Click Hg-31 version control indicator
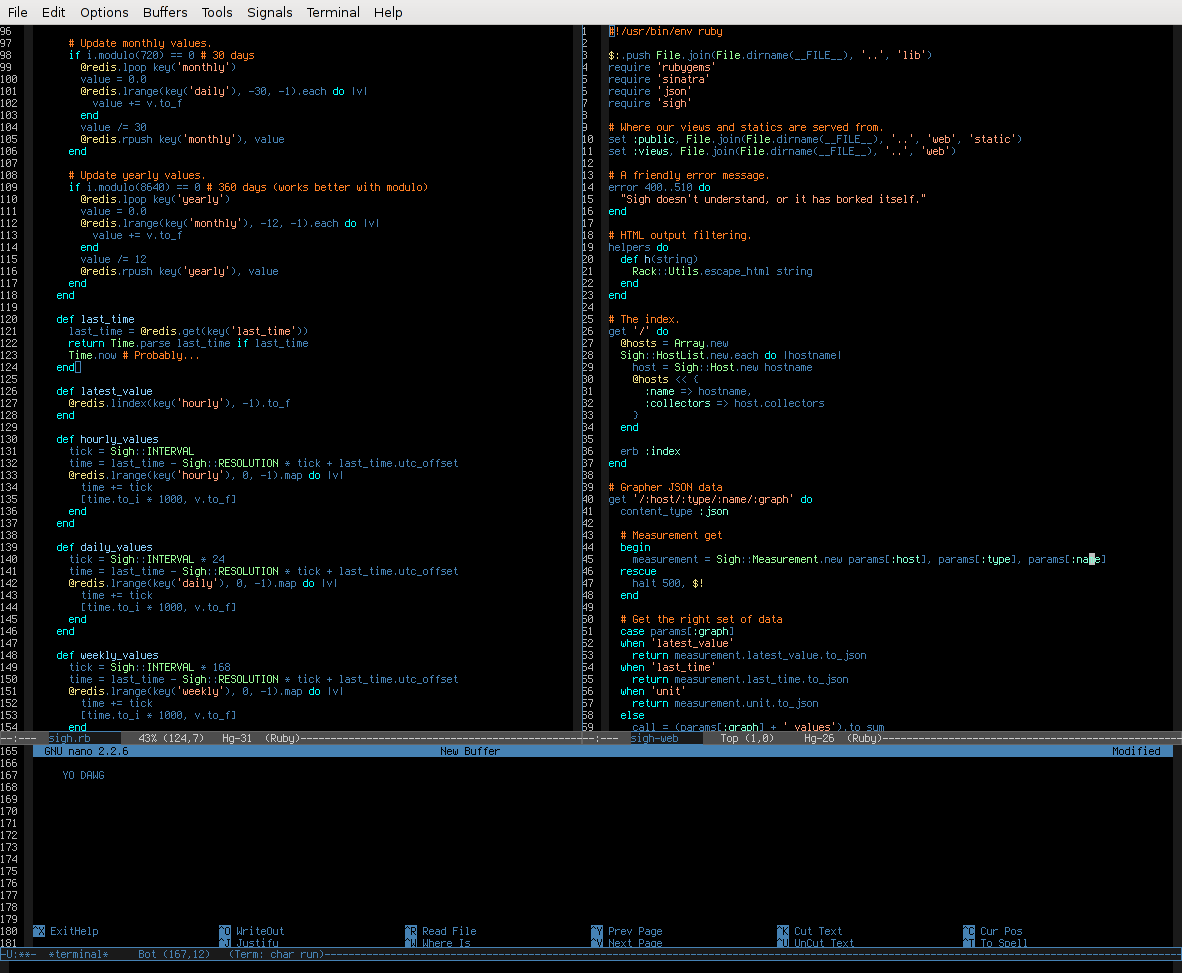This screenshot has width=1182, height=973. [x=237, y=738]
